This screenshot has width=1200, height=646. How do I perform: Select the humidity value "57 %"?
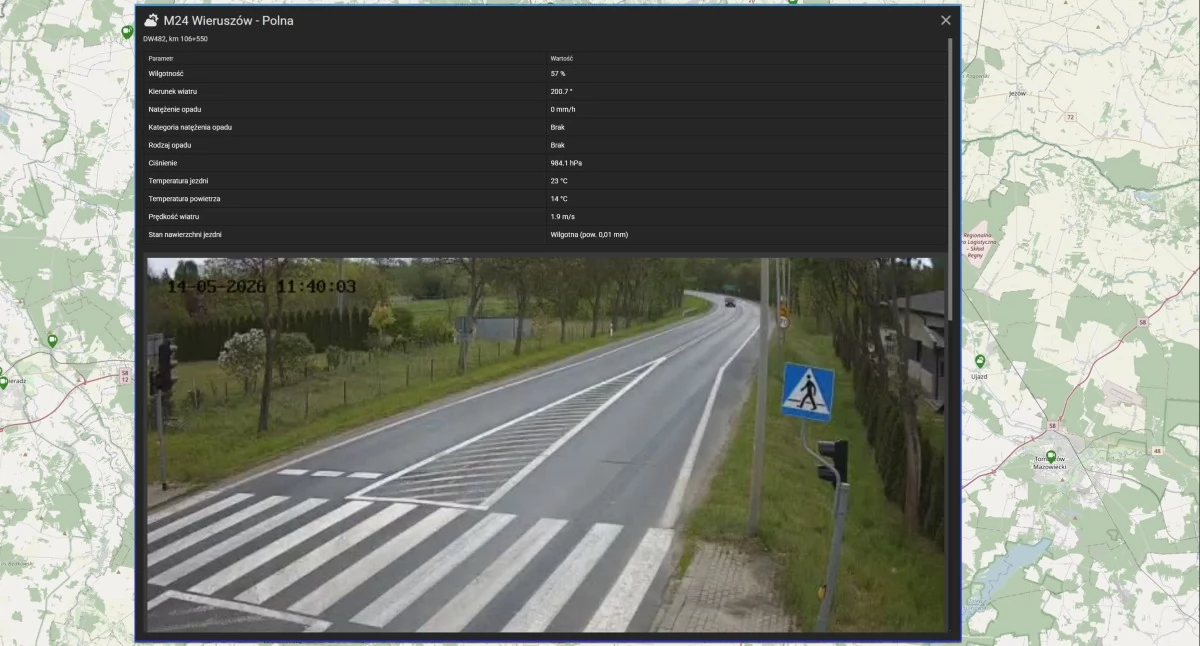[x=558, y=74]
